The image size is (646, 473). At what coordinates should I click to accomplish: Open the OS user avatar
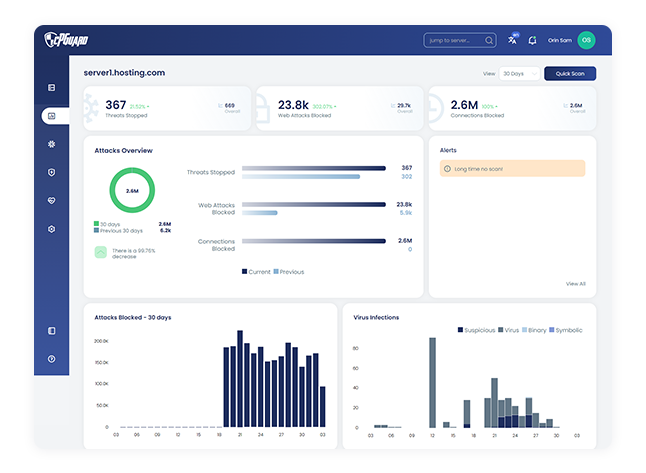[x=586, y=40]
